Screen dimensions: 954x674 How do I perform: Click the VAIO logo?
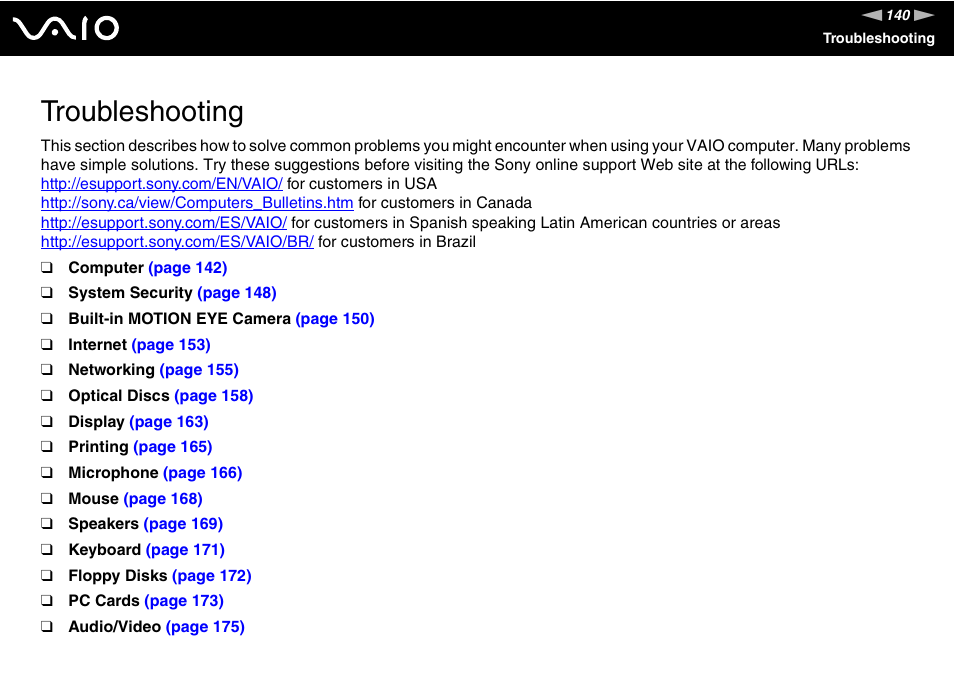point(66,28)
